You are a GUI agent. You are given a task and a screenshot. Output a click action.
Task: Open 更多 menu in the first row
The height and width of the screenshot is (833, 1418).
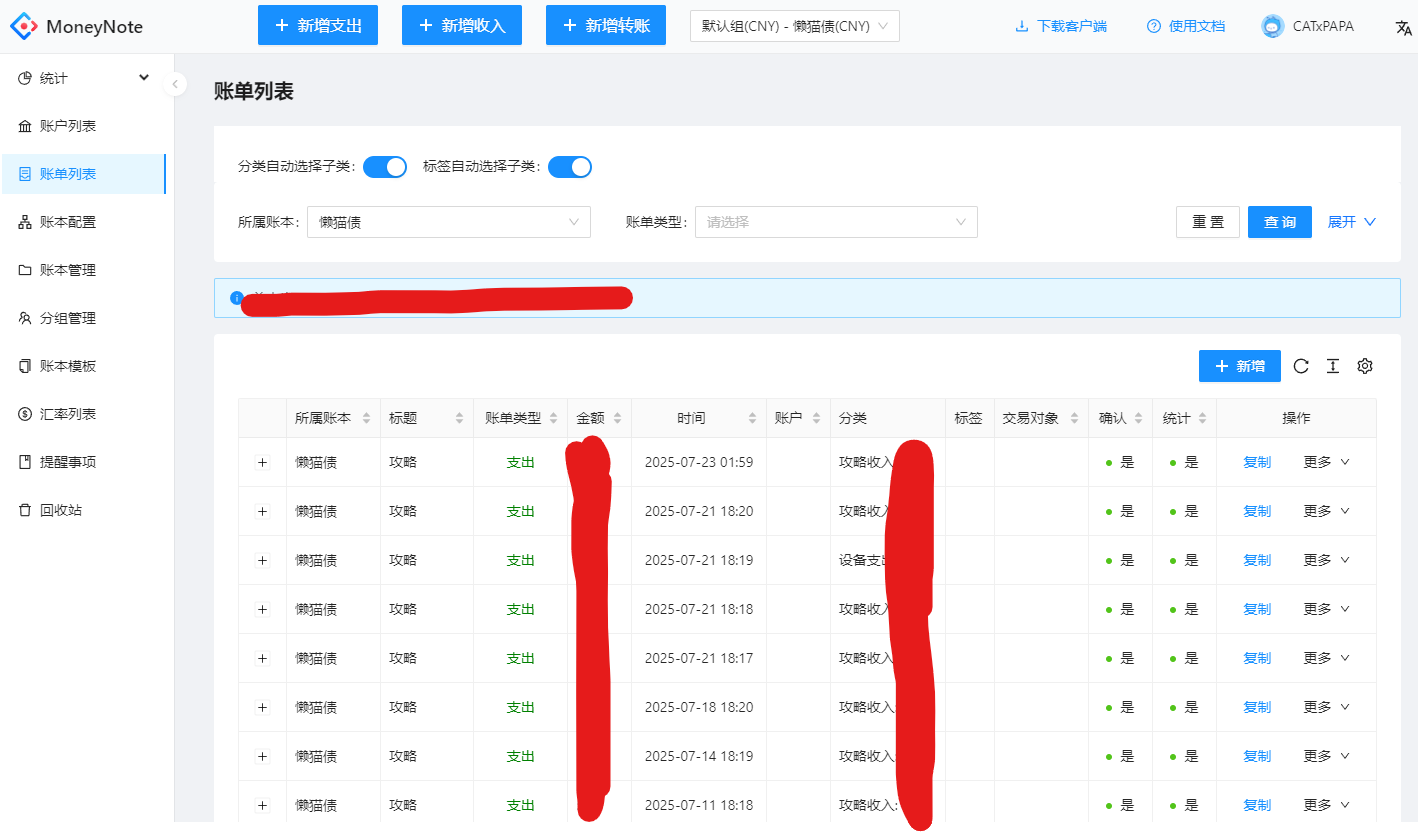point(1326,462)
